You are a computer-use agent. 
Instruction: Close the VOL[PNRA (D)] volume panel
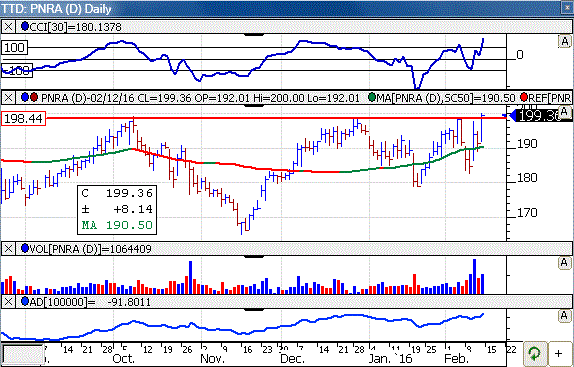8,249
